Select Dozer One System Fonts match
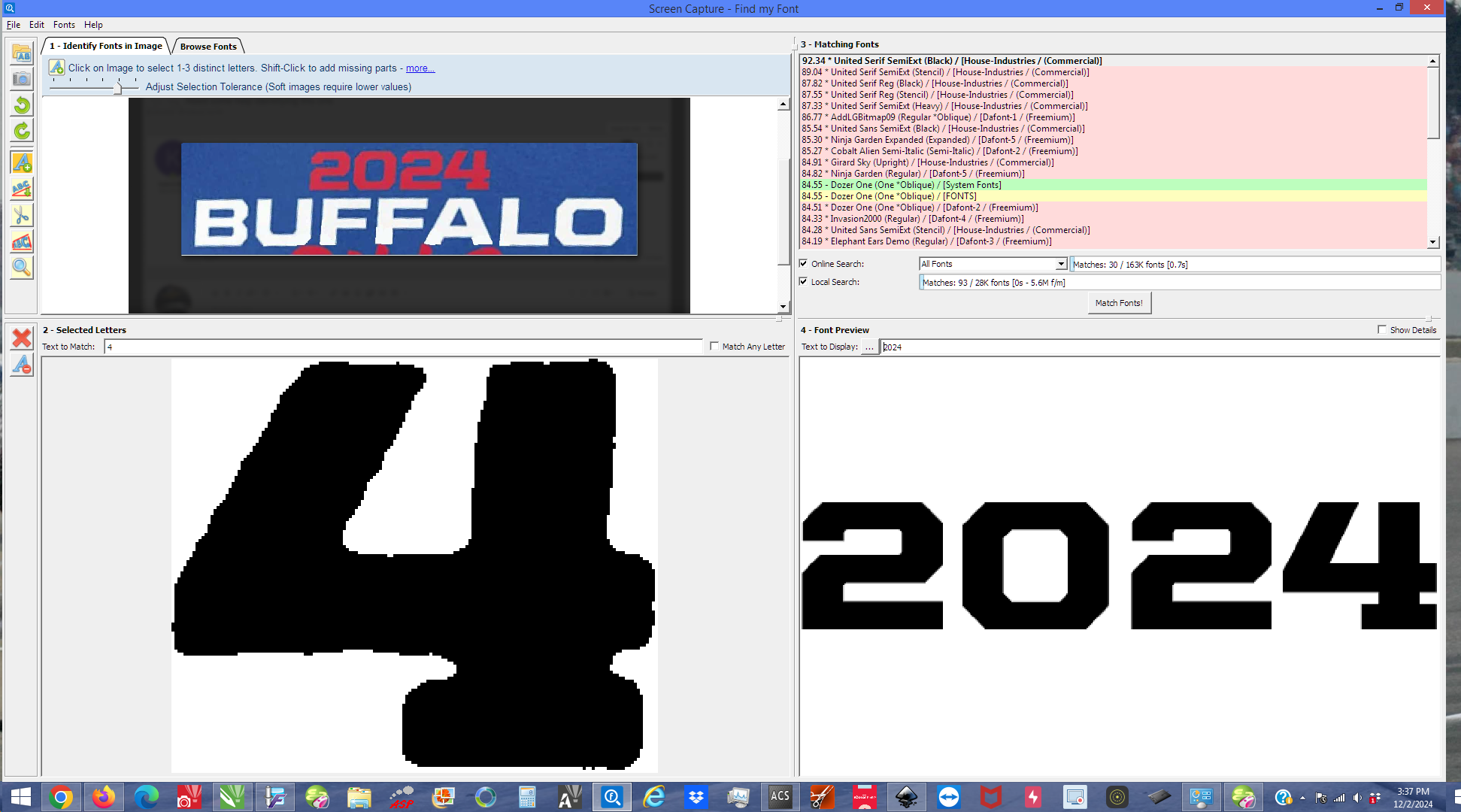The width and height of the screenshot is (1461, 812). 1114,185
